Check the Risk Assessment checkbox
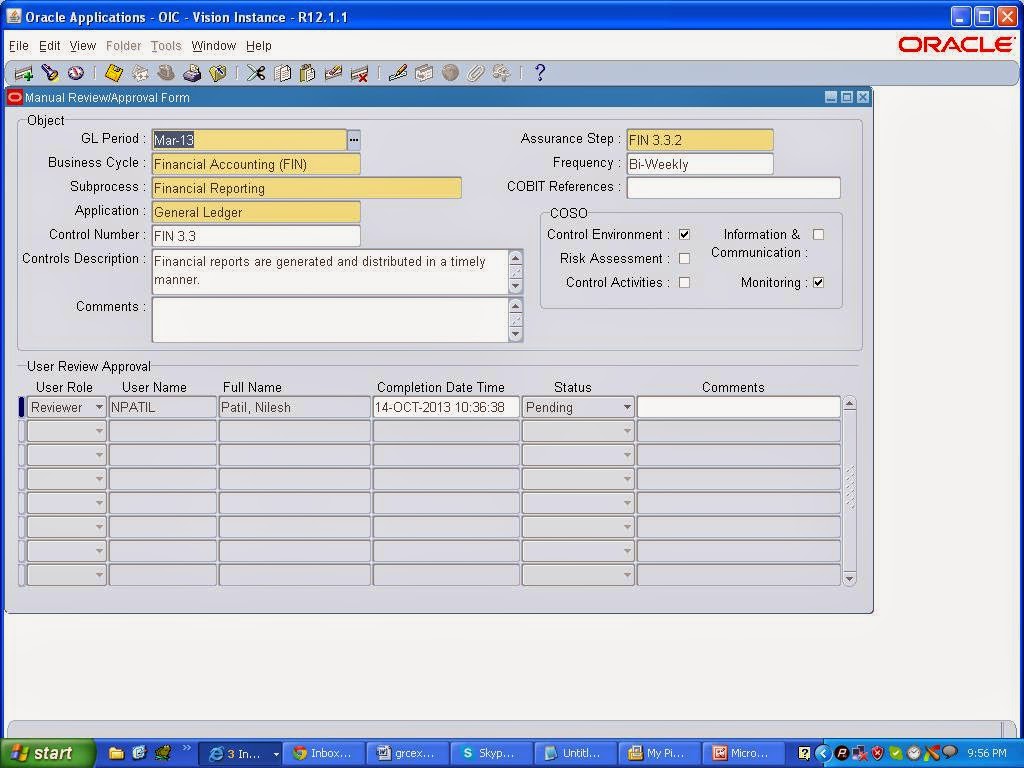This screenshot has height=768, width=1024. [684, 259]
